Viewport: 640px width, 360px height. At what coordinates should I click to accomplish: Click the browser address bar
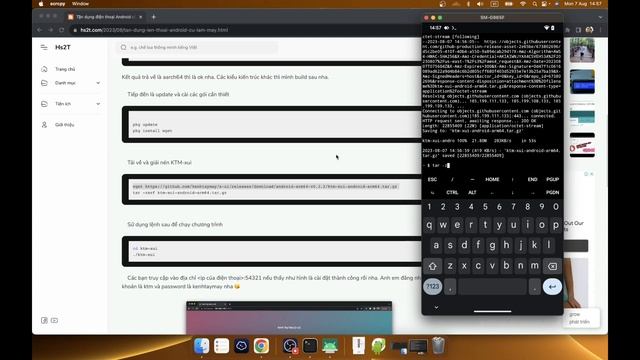245,30
